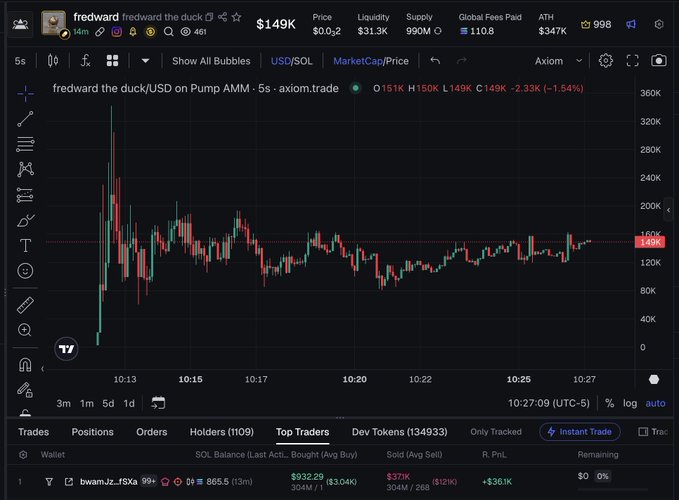Select the trend line drawing tool

(x=26, y=119)
